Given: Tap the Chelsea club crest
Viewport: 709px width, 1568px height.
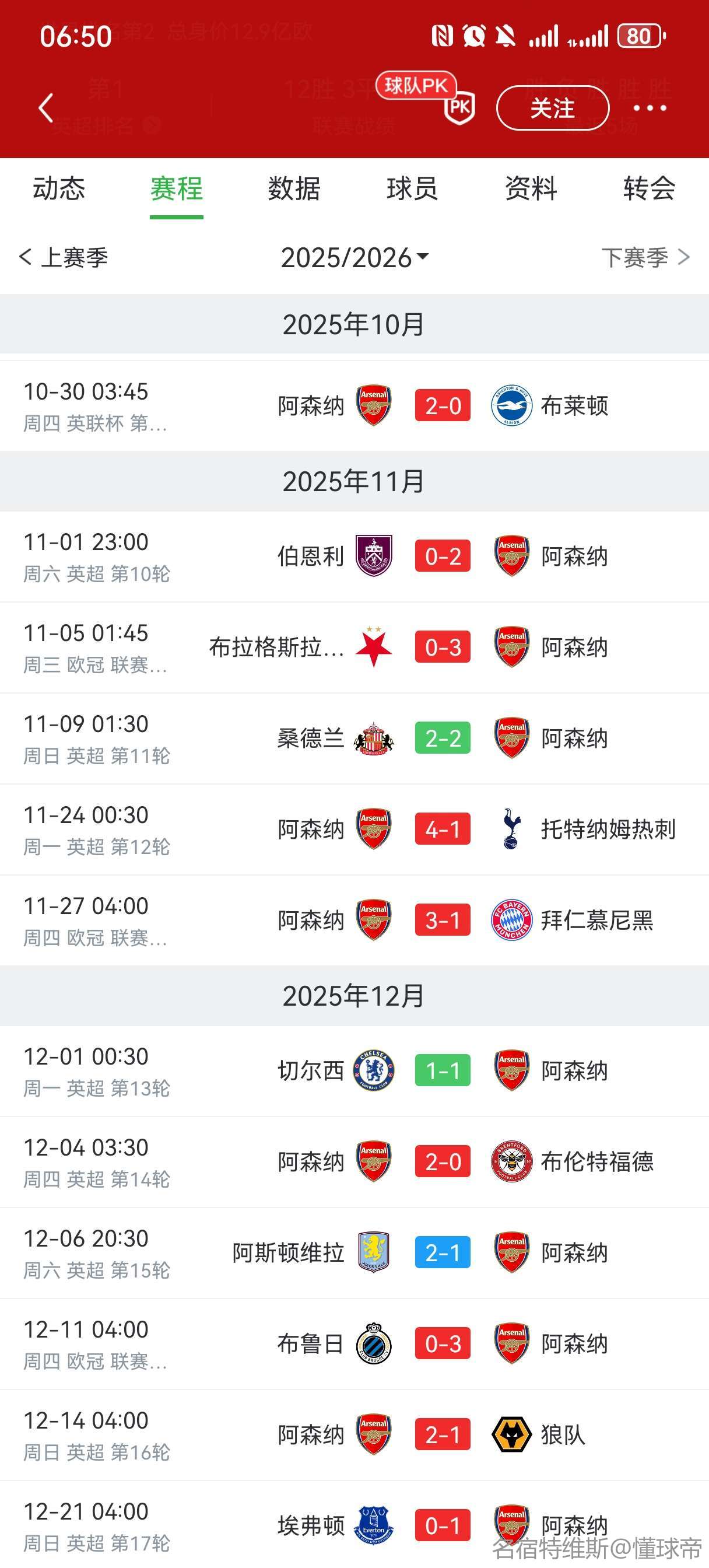Looking at the screenshot, I should 374,1070.
